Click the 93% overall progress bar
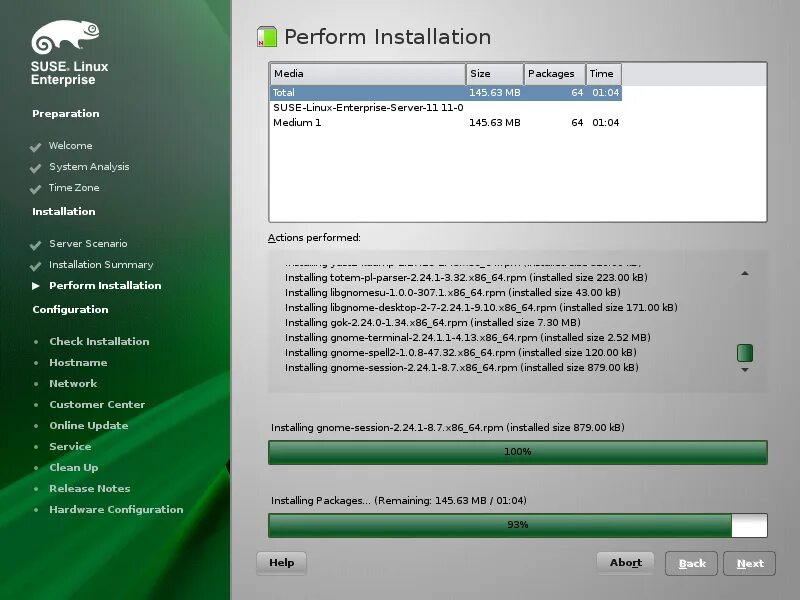 click(x=518, y=525)
